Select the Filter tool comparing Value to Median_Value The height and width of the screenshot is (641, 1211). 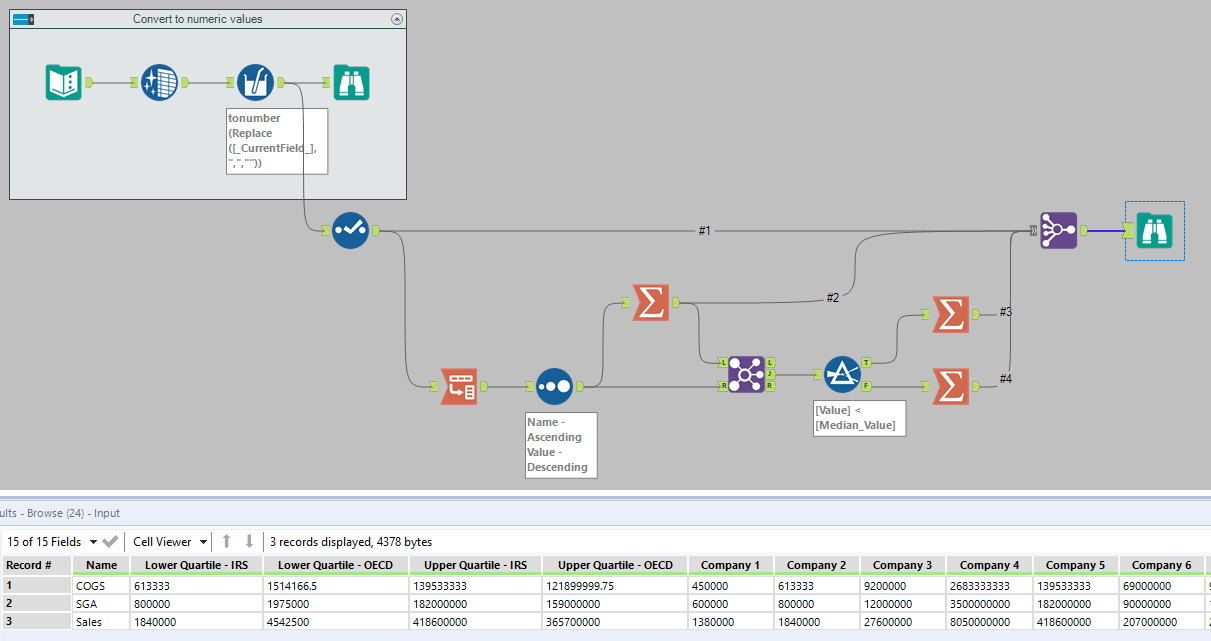click(843, 374)
